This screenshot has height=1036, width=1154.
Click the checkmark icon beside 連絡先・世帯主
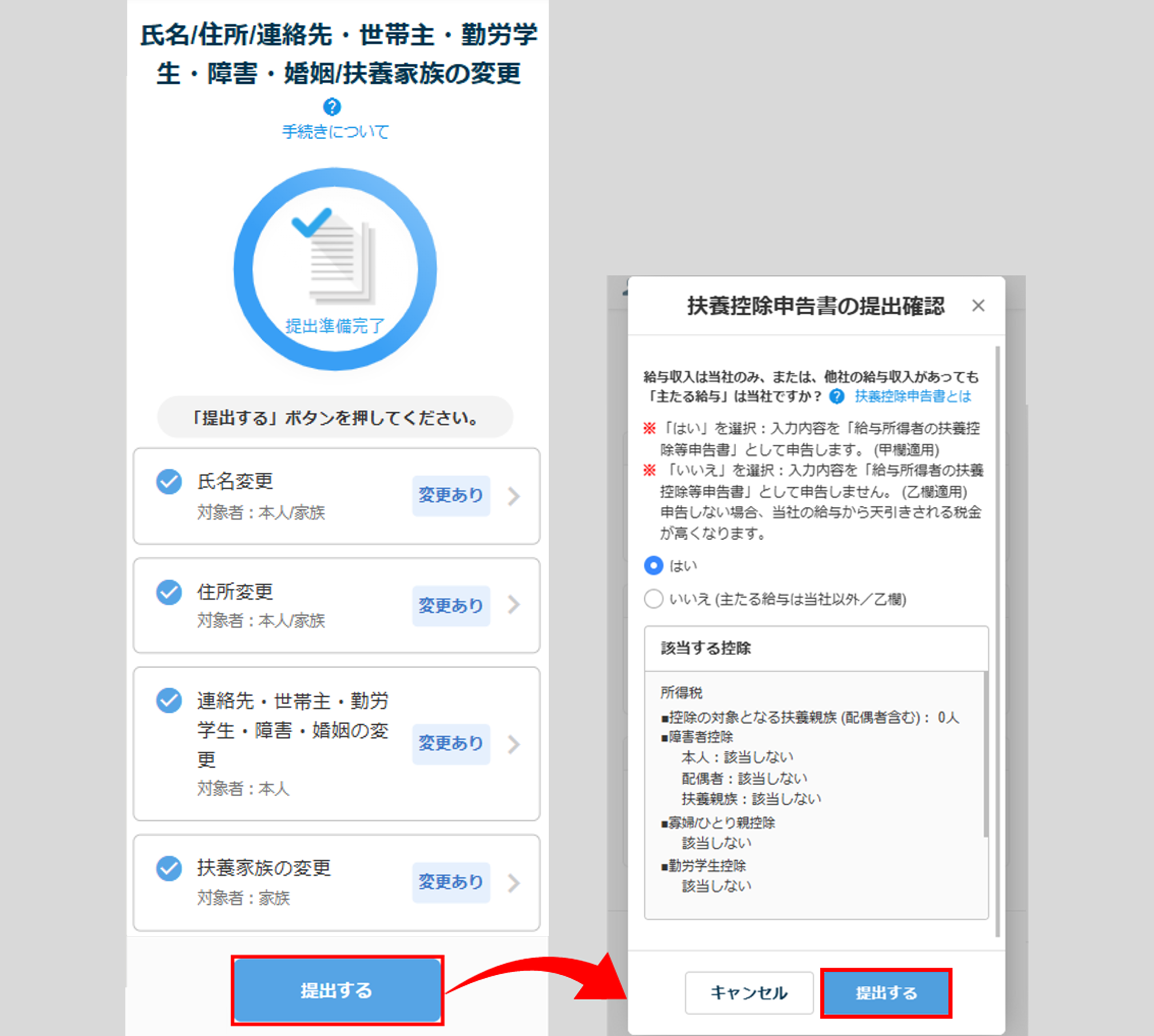pos(169,701)
